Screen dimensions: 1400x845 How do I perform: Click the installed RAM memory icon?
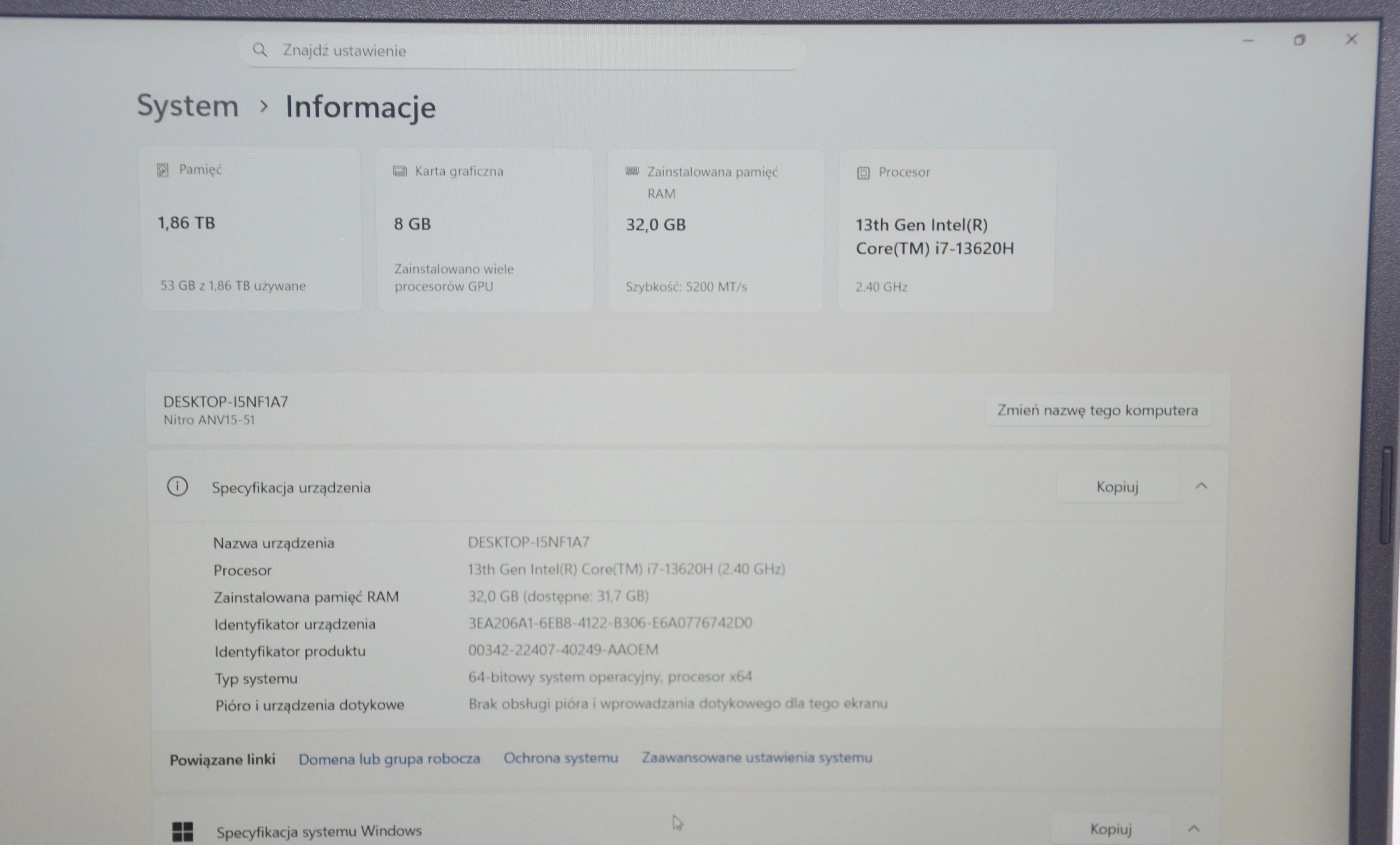pyautogui.click(x=632, y=172)
